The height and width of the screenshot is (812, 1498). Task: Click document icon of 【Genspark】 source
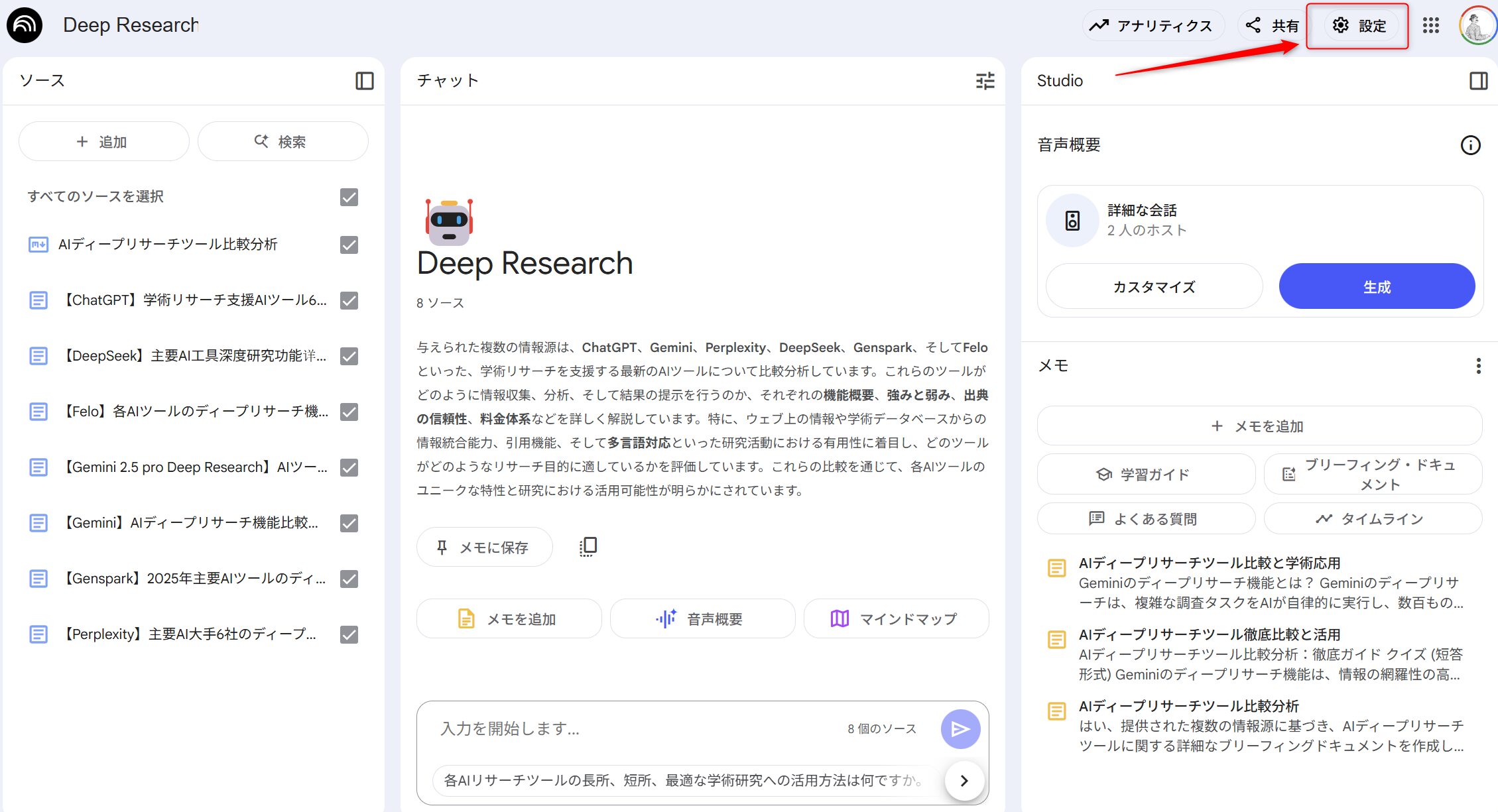click(x=38, y=579)
